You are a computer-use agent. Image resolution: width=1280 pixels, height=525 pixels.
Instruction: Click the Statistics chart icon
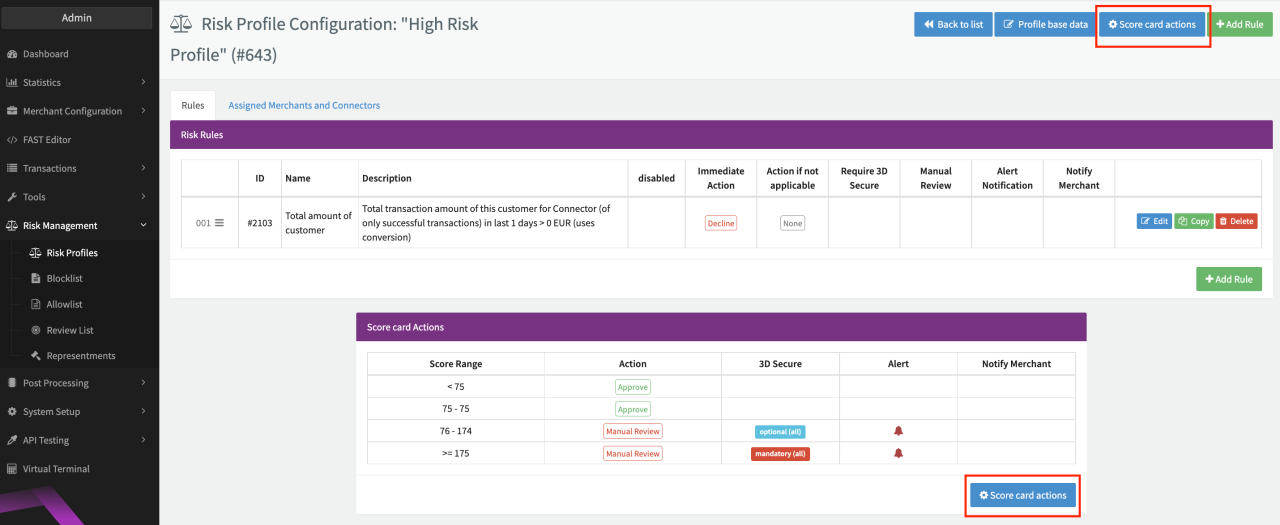pyautogui.click(x=12, y=83)
